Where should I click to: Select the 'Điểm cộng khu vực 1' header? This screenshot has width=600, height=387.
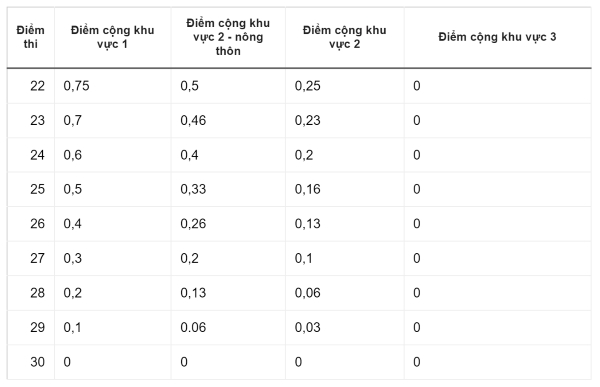click(112, 37)
